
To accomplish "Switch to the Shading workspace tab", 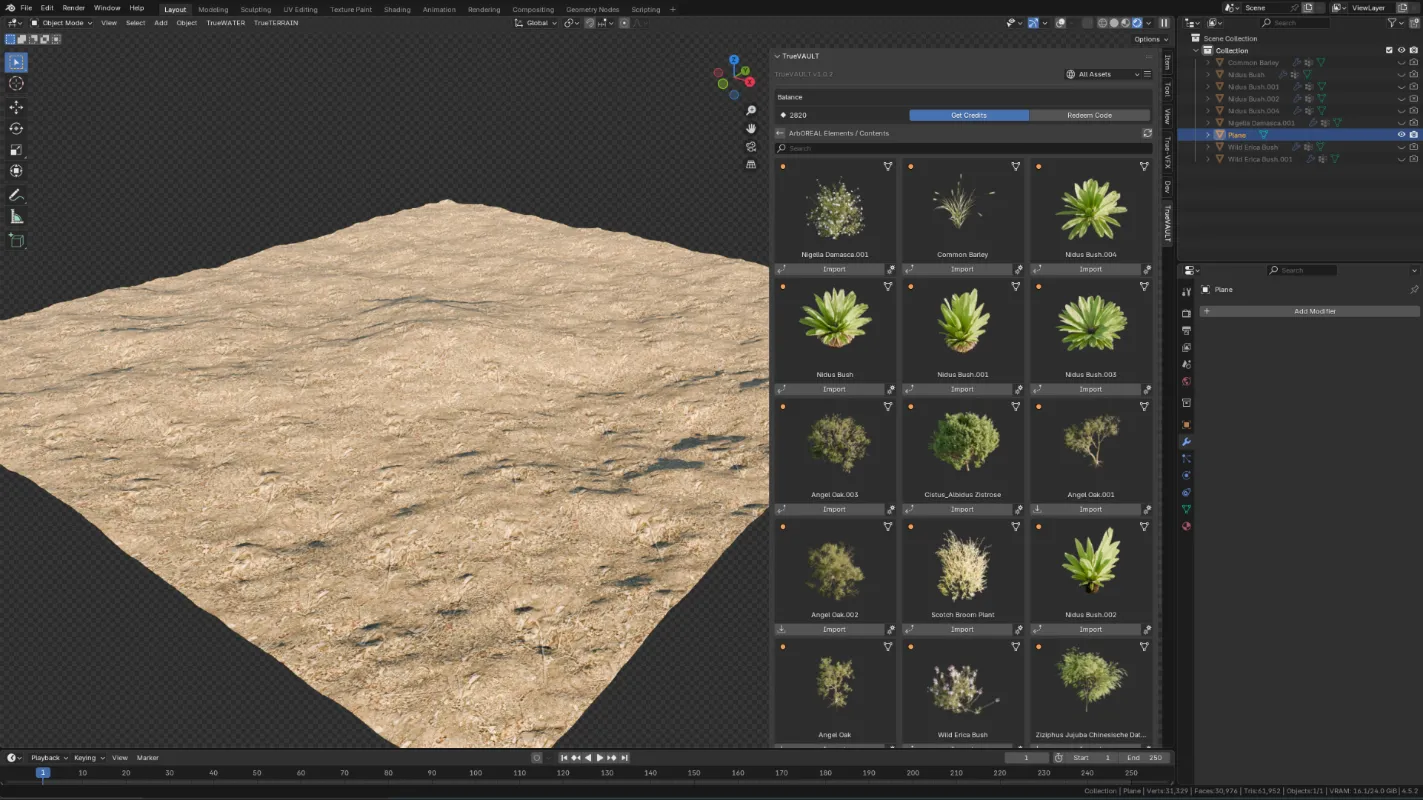I will click(396, 9).
